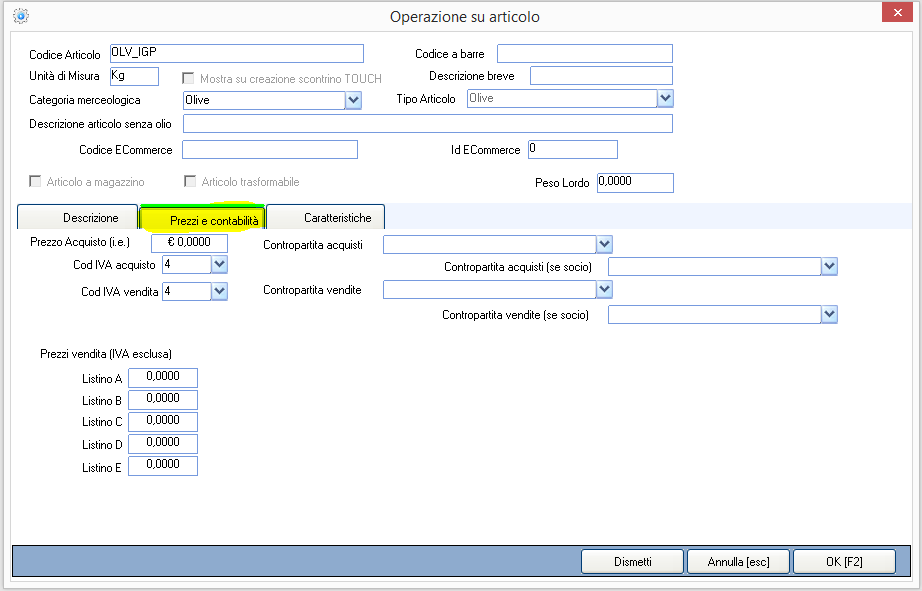922x591 pixels.
Task: Click Contropartita vendite (se socio) text box
Action: pyautogui.click(x=714, y=315)
